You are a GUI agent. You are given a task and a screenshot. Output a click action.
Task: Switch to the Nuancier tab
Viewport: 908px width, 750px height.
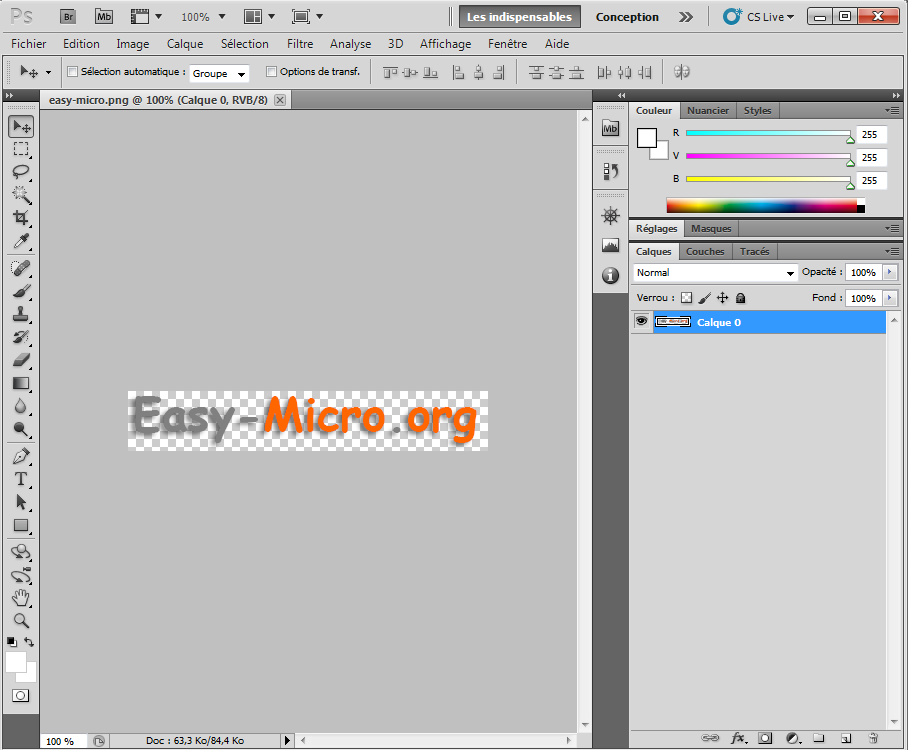(708, 110)
